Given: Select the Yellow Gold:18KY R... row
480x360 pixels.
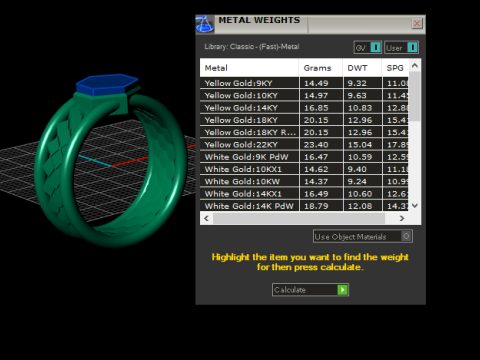Looking at the screenshot, I should pos(304,132).
